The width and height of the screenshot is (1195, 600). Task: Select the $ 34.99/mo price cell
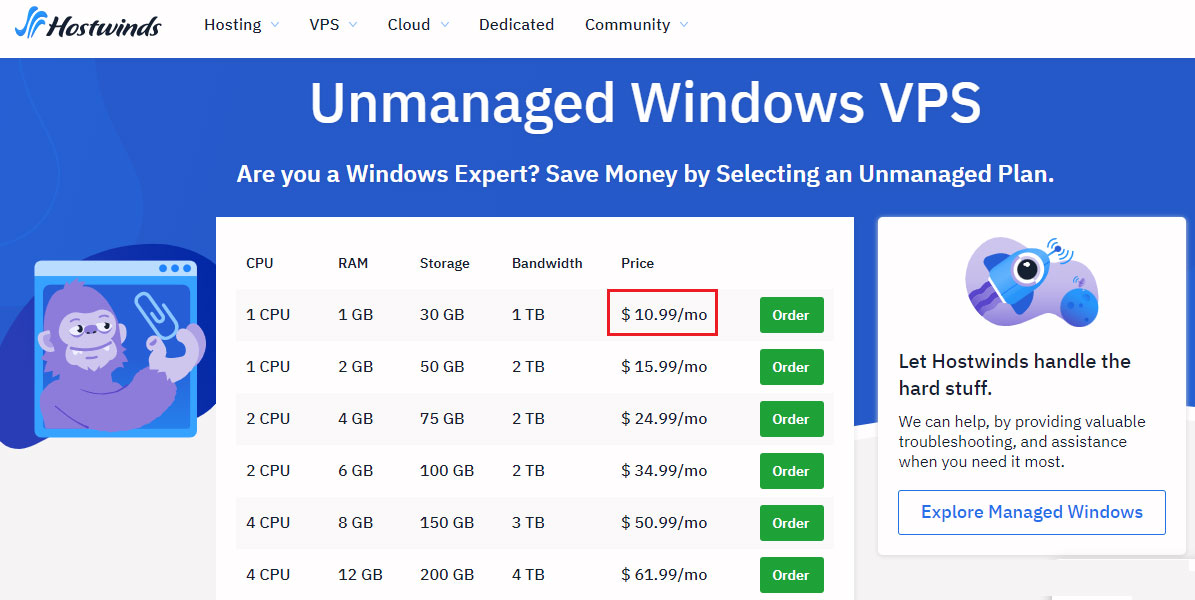[x=664, y=470]
